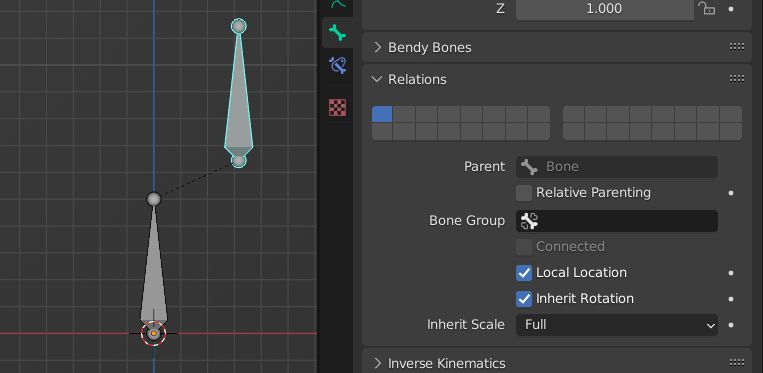Image resolution: width=763 pixels, height=373 pixels.
Task: Select the parent bone tip joint
Action: tap(154, 199)
